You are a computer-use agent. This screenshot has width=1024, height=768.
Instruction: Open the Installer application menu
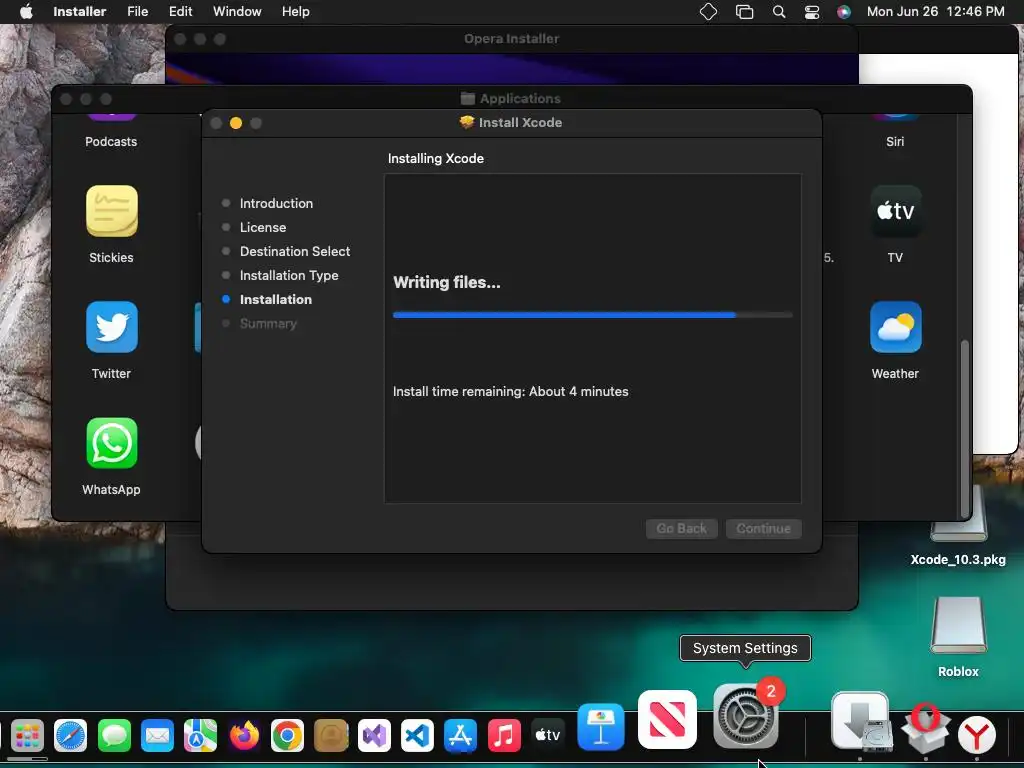pyautogui.click(x=80, y=12)
